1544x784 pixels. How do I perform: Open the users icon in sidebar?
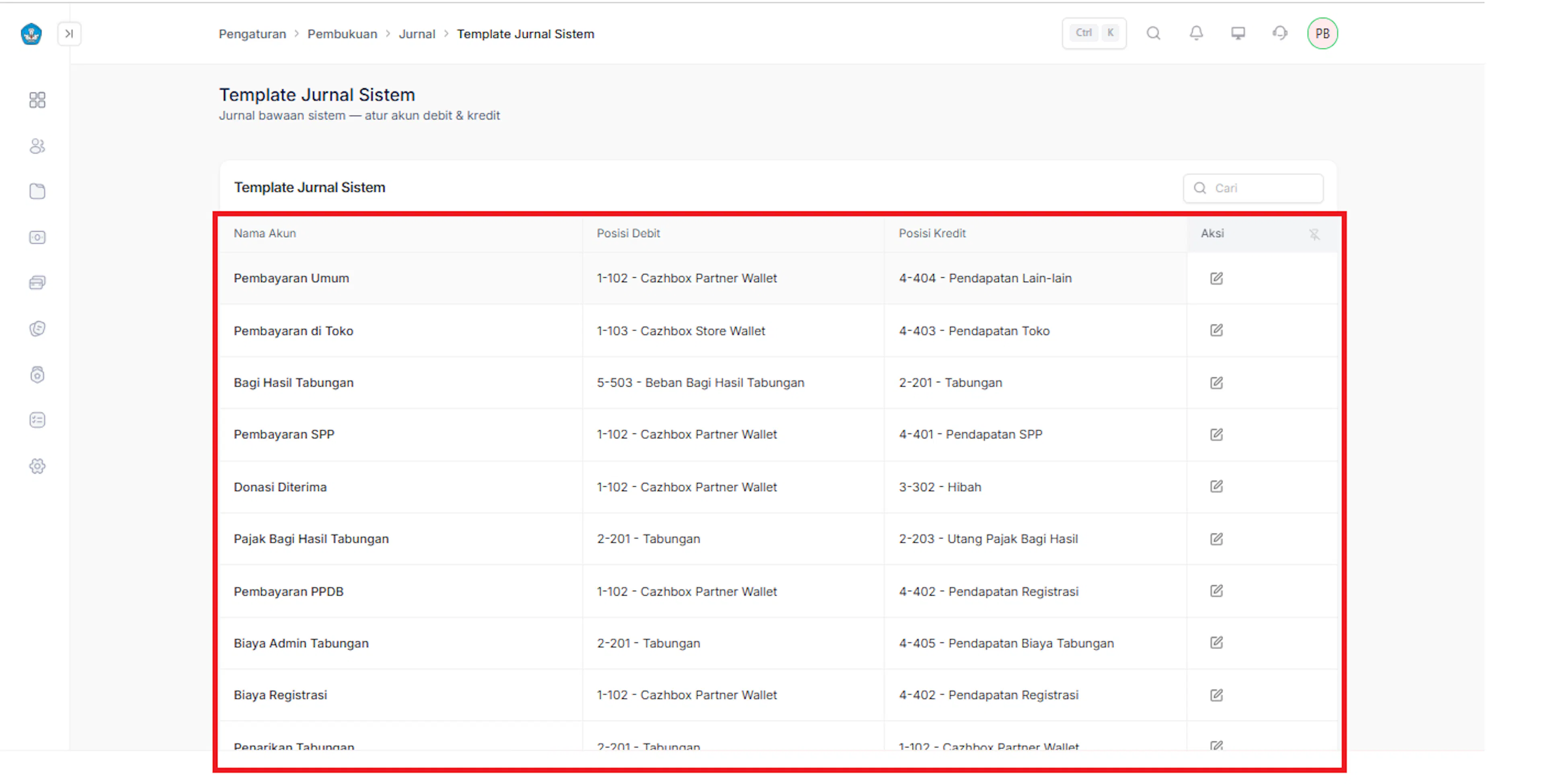pyautogui.click(x=37, y=146)
